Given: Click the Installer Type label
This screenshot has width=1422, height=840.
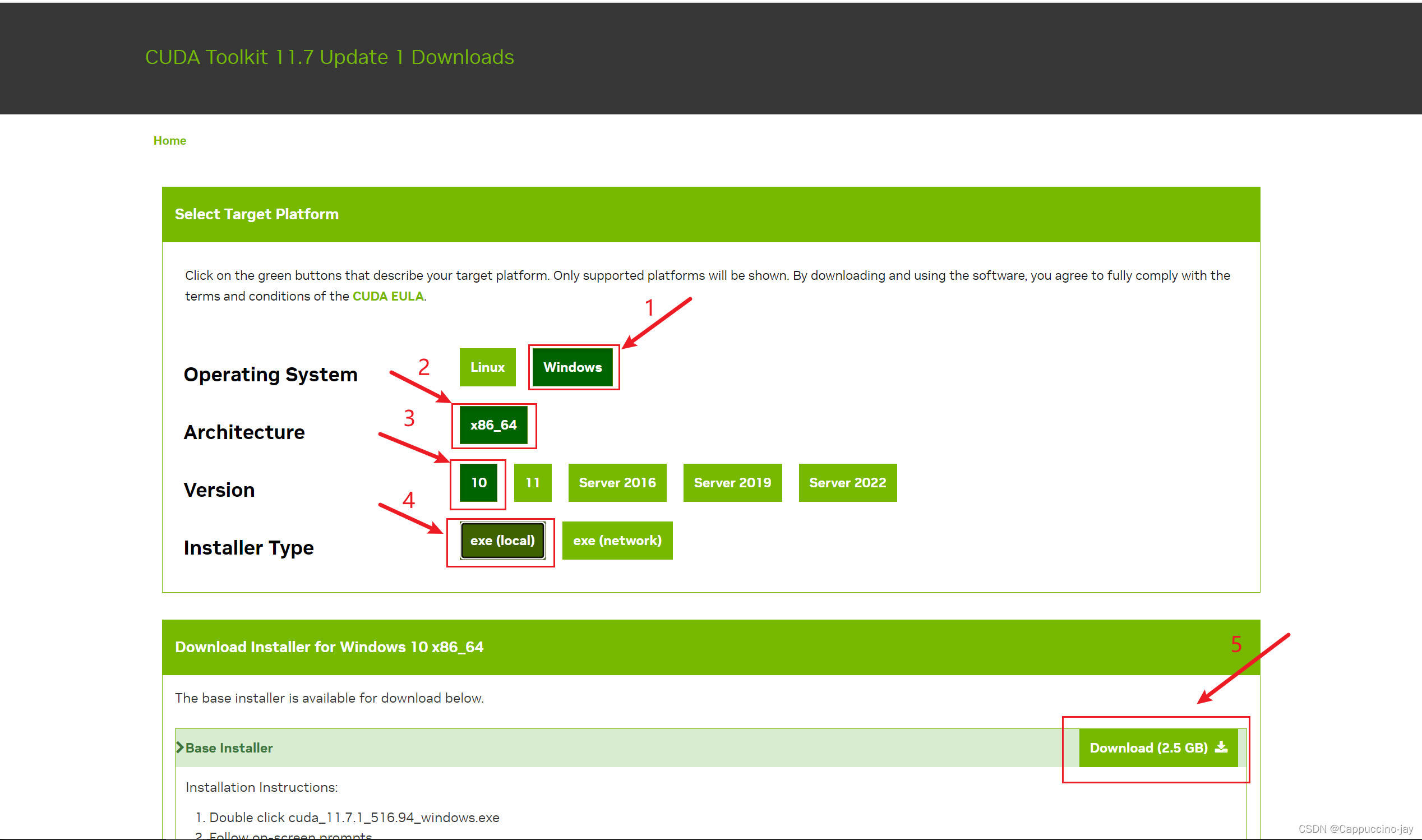Looking at the screenshot, I should [x=249, y=548].
